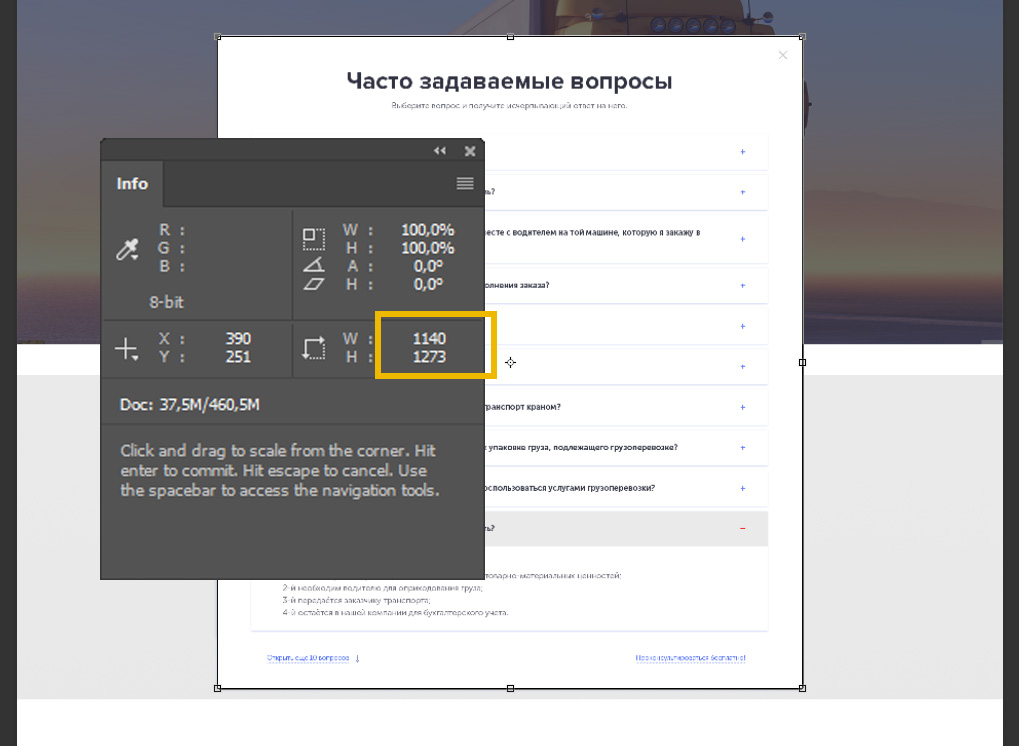1019x746 pixels.
Task: Click the rotation angle icon
Action: click(314, 265)
